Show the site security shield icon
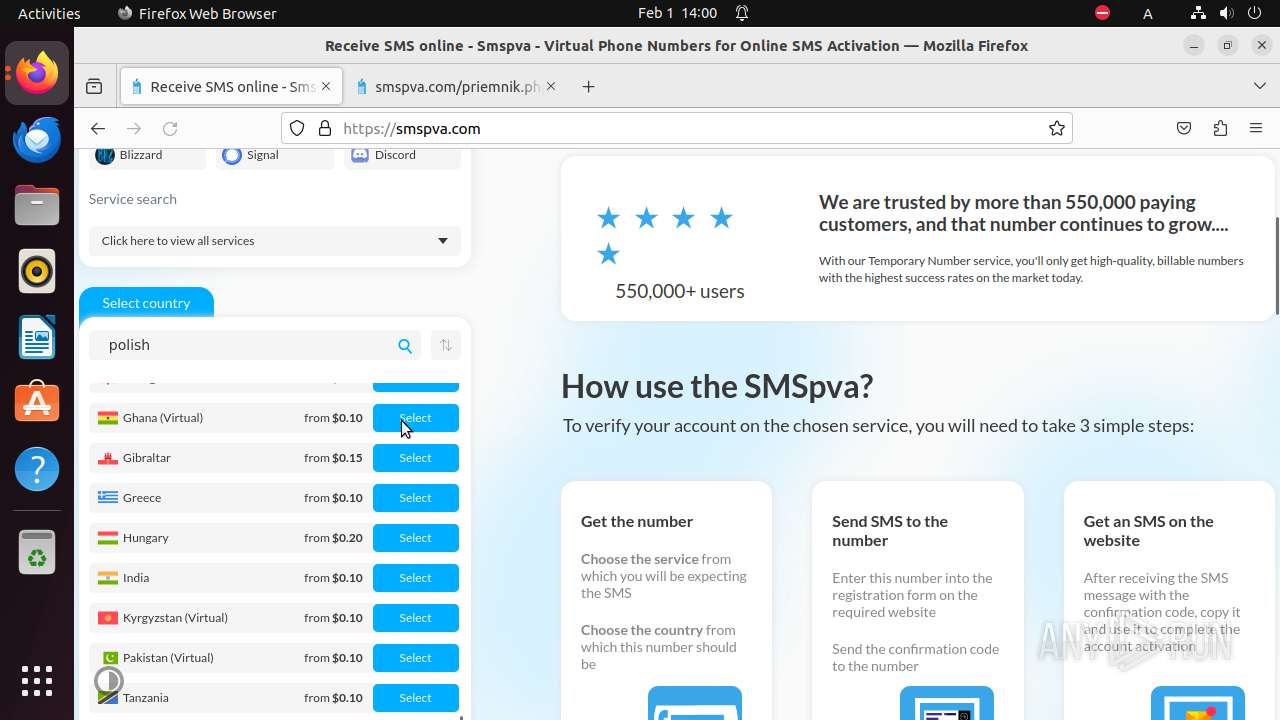This screenshot has height=720, width=1280. pos(297,128)
